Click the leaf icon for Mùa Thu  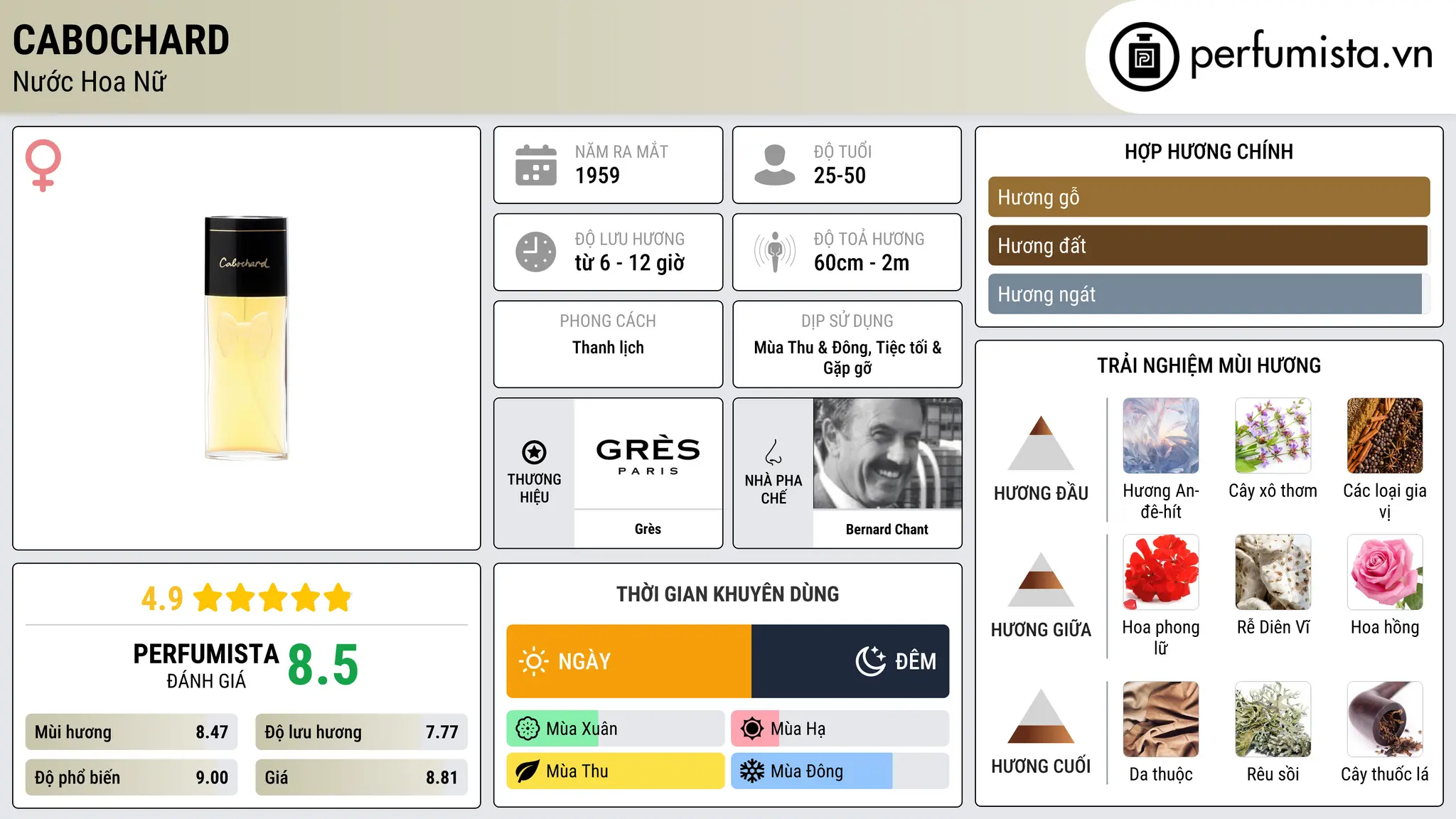tap(528, 771)
